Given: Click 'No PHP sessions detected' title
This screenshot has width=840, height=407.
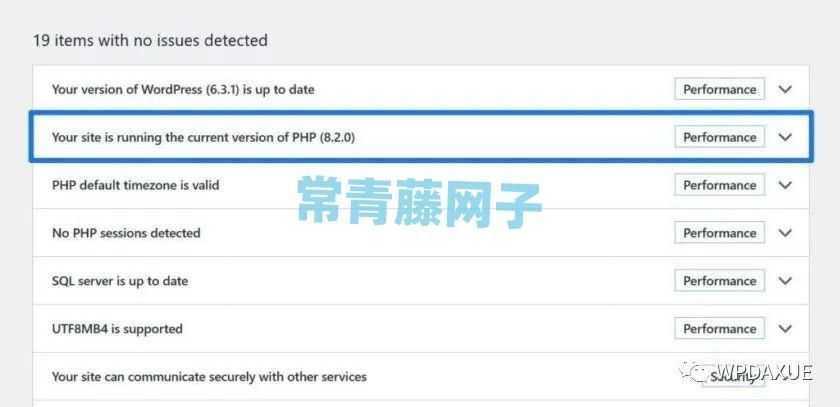Looking at the screenshot, I should [x=126, y=233].
